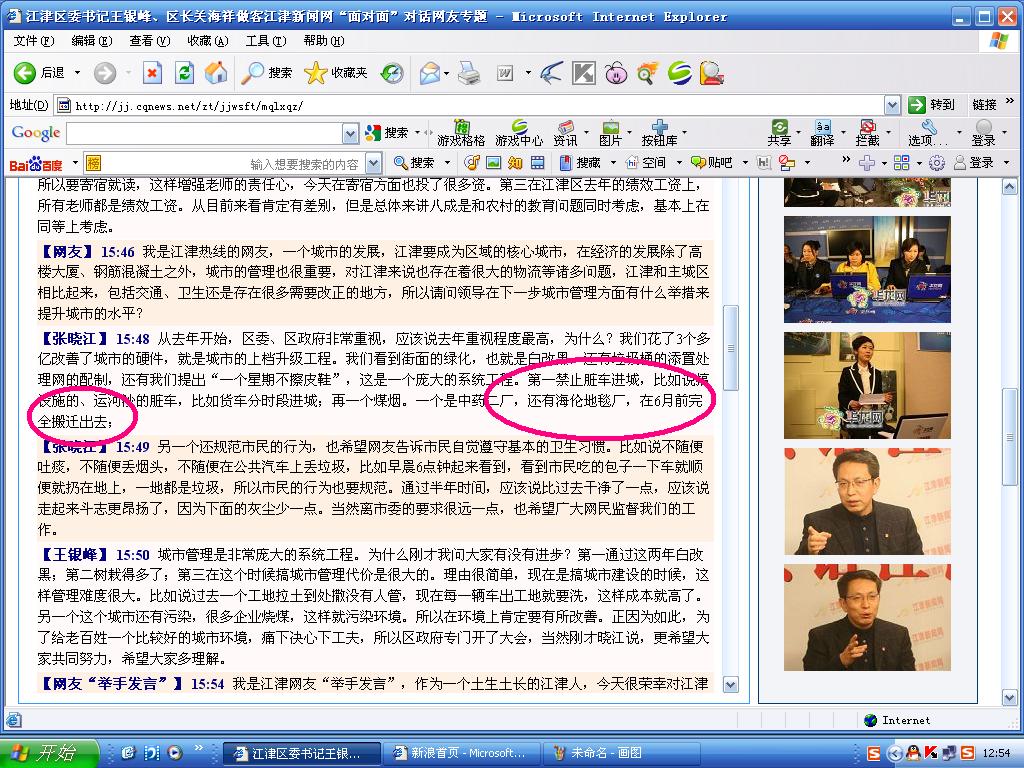Expand the 链接 links toolbar chevron
1024x768 pixels.
click(1010, 101)
